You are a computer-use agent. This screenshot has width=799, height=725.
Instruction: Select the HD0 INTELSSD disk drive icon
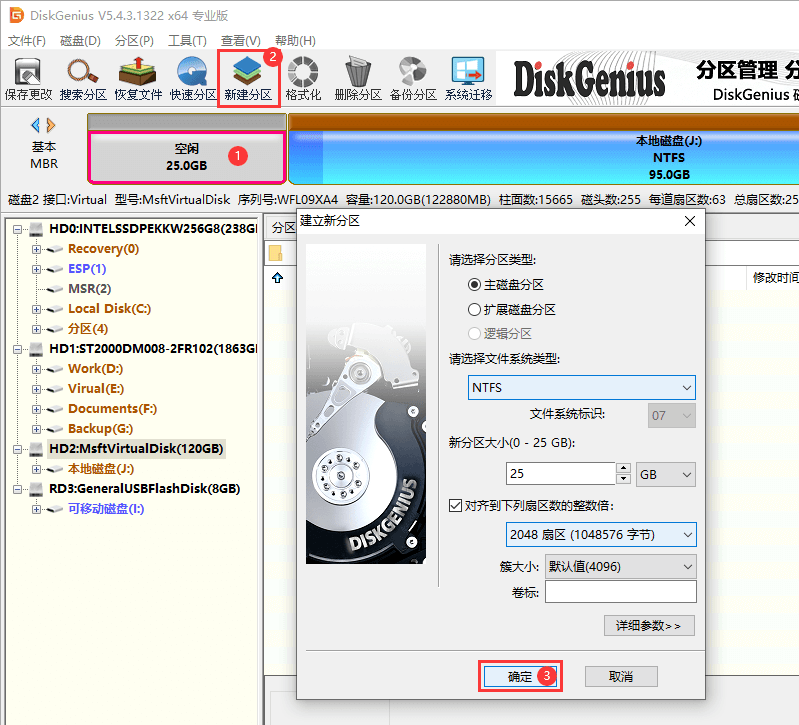pyautogui.click(x=36, y=229)
